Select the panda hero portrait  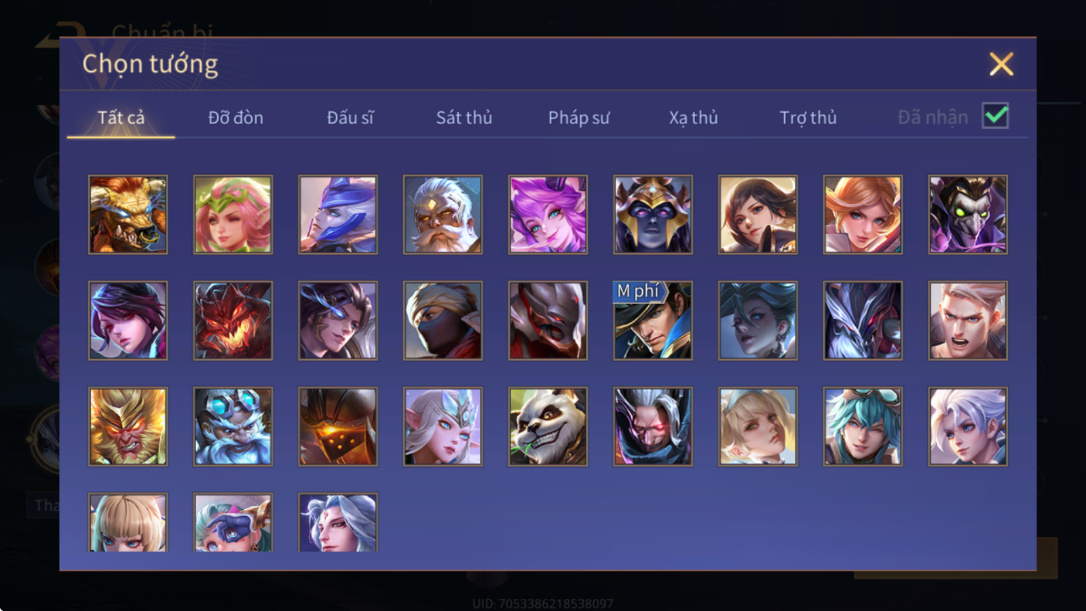548,426
